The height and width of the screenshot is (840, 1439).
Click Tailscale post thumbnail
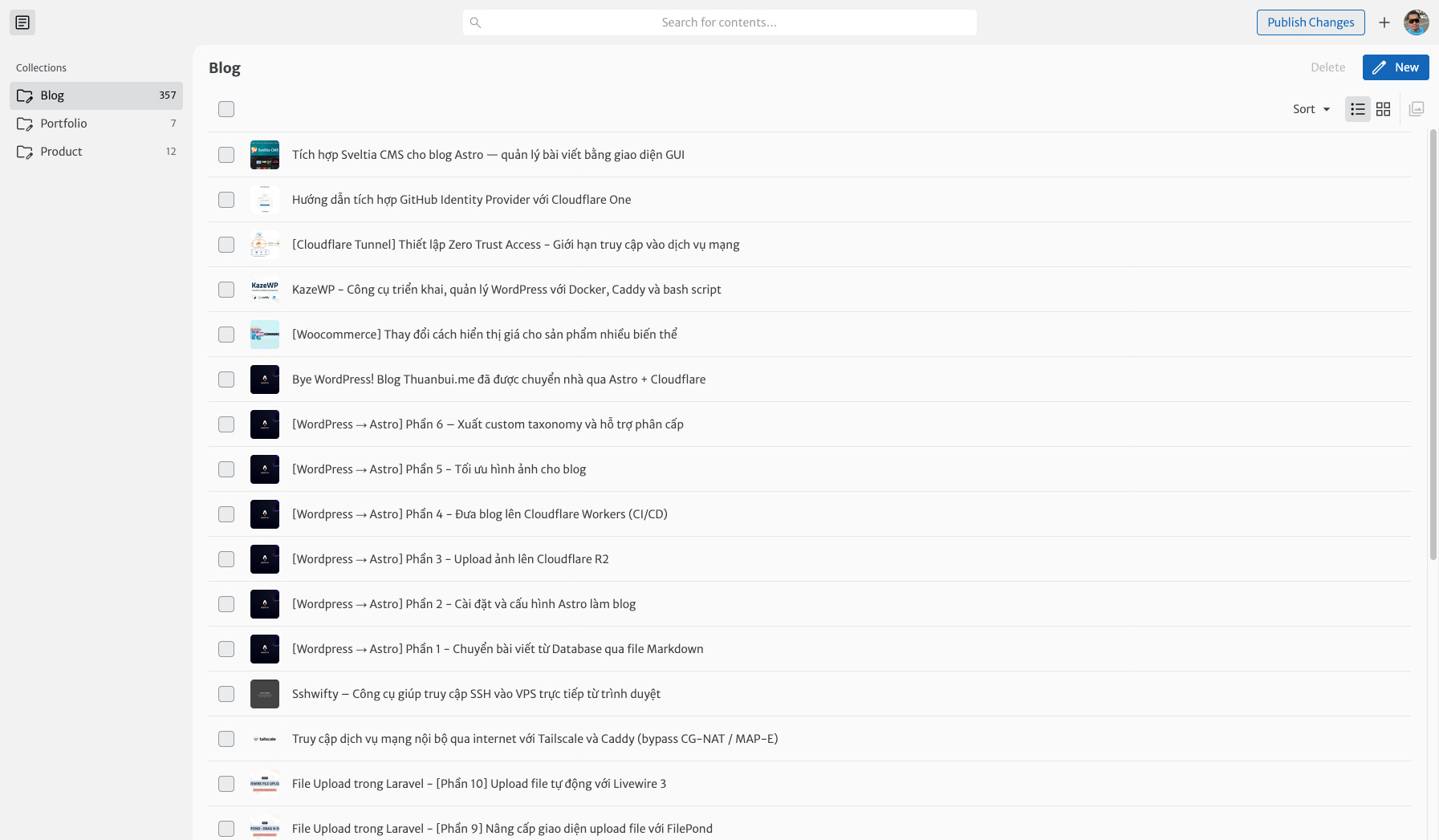tap(265, 739)
